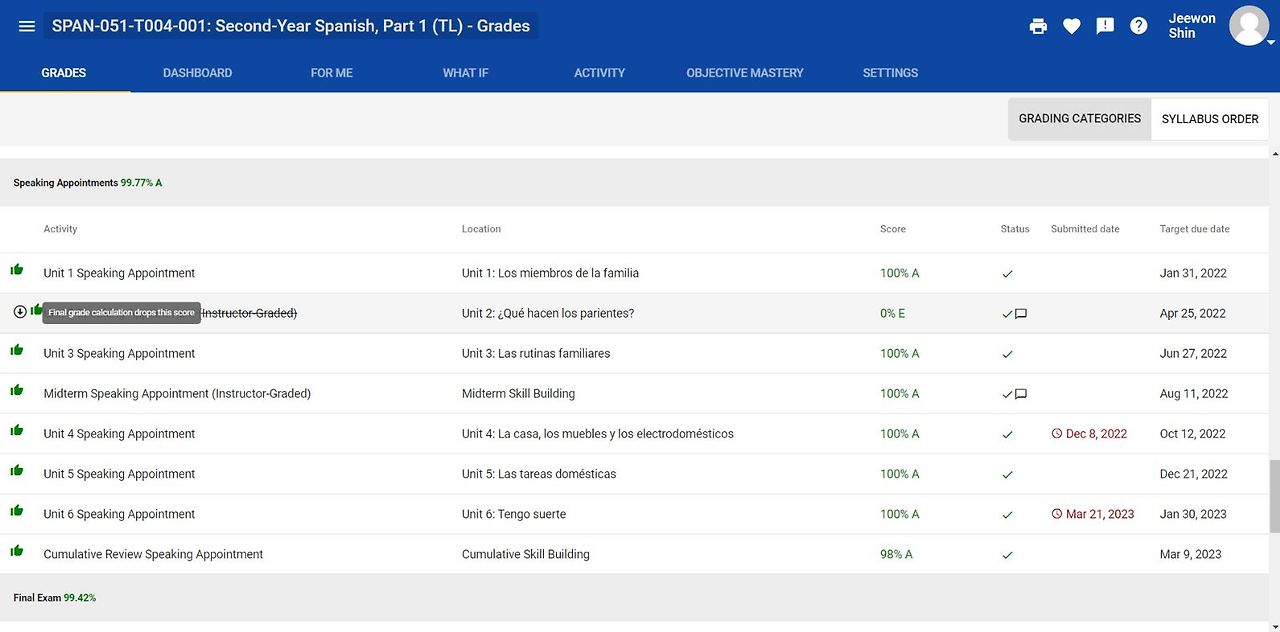The image size is (1280, 632).
Task: Click thumbs-up icon for Unit 5 Speaking Appointment
Action: tap(17, 470)
